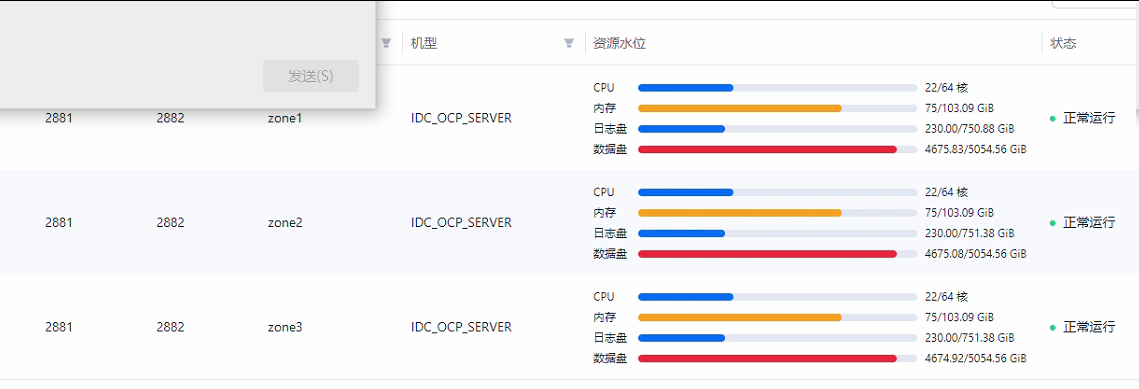The height and width of the screenshot is (389, 1139).
Task: Select the zone2 cell
Action: 285,223
